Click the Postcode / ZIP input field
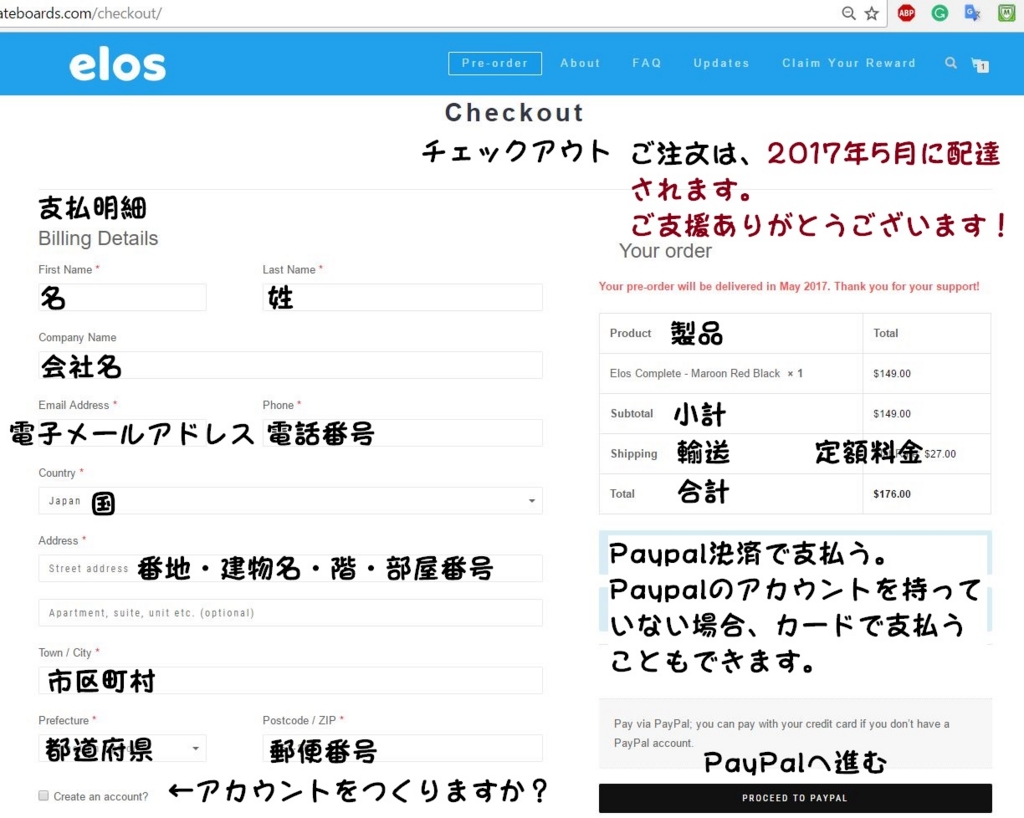Screen dimensions: 1024x818 tap(402, 748)
